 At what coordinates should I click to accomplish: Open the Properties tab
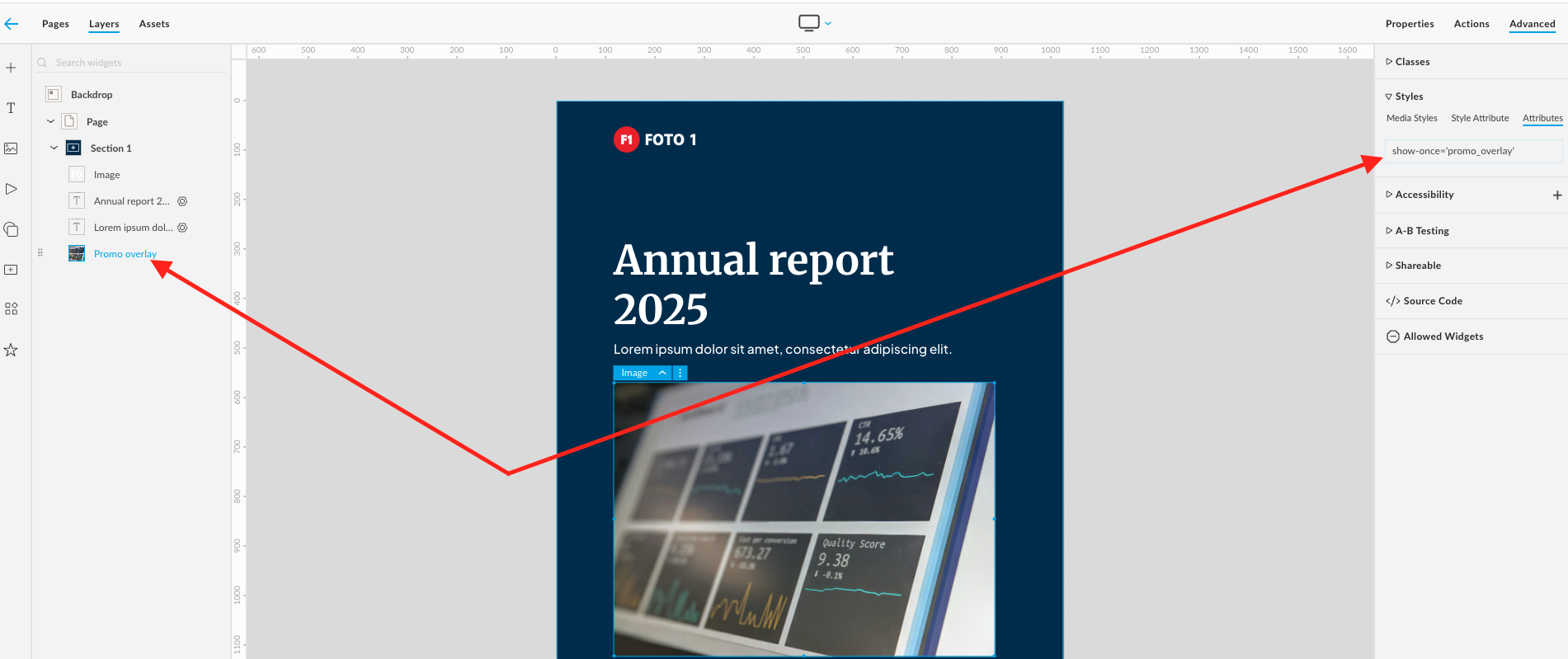1410,24
